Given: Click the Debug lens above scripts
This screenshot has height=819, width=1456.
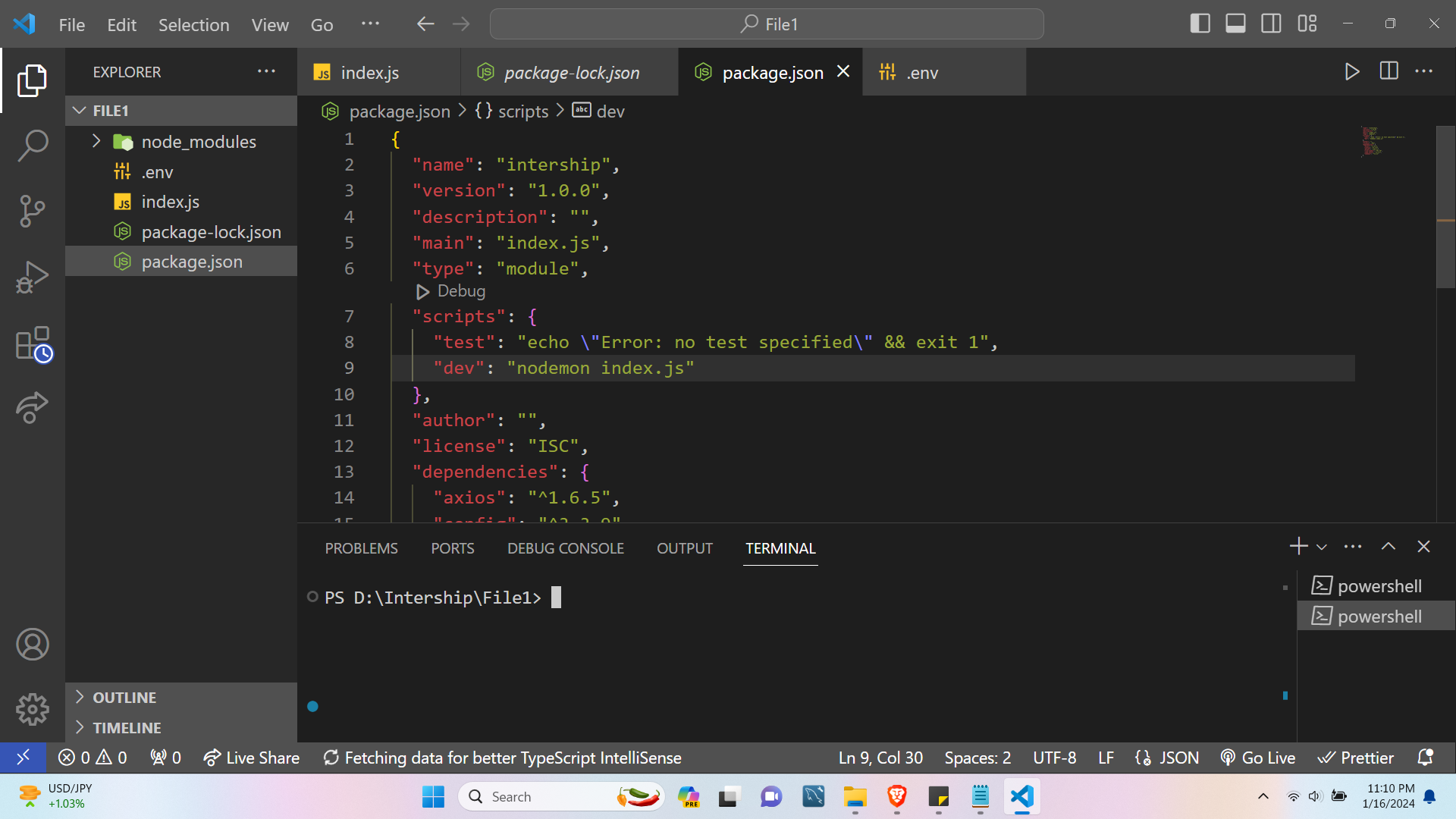Looking at the screenshot, I should (x=449, y=291).
